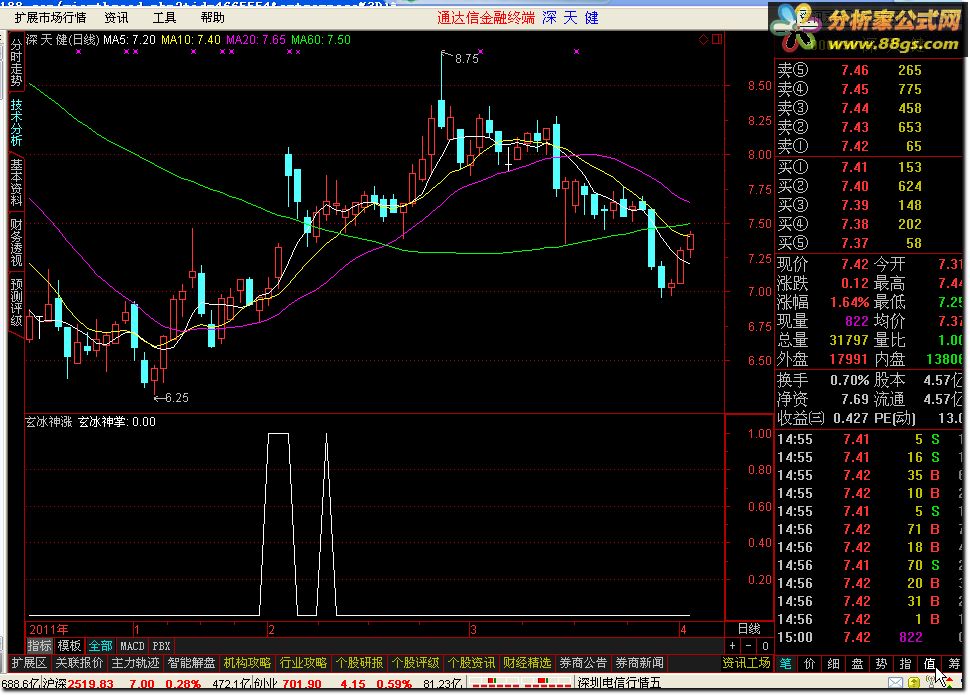Image resolution: width=970 pixels, height=695 pixels.
Task: Click the yellow lock icon in the status bar
Action: click(x=914, y=683)
